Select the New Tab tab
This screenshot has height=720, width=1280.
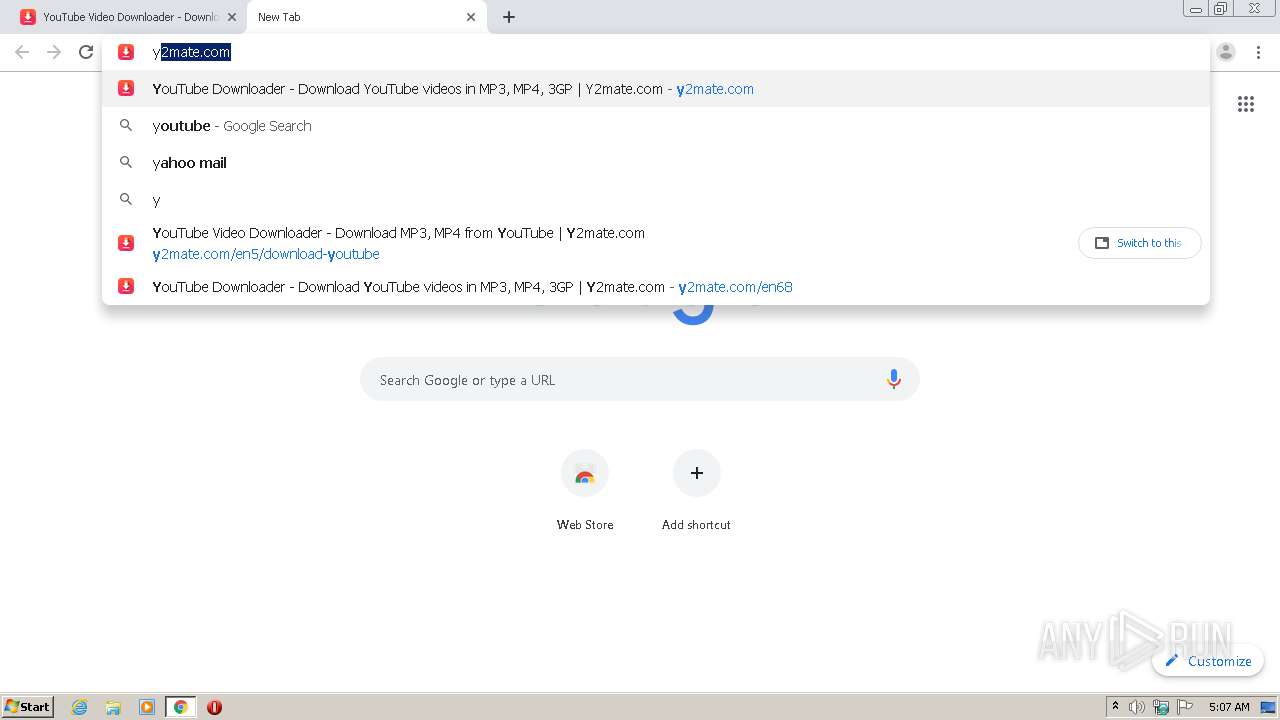365,17
